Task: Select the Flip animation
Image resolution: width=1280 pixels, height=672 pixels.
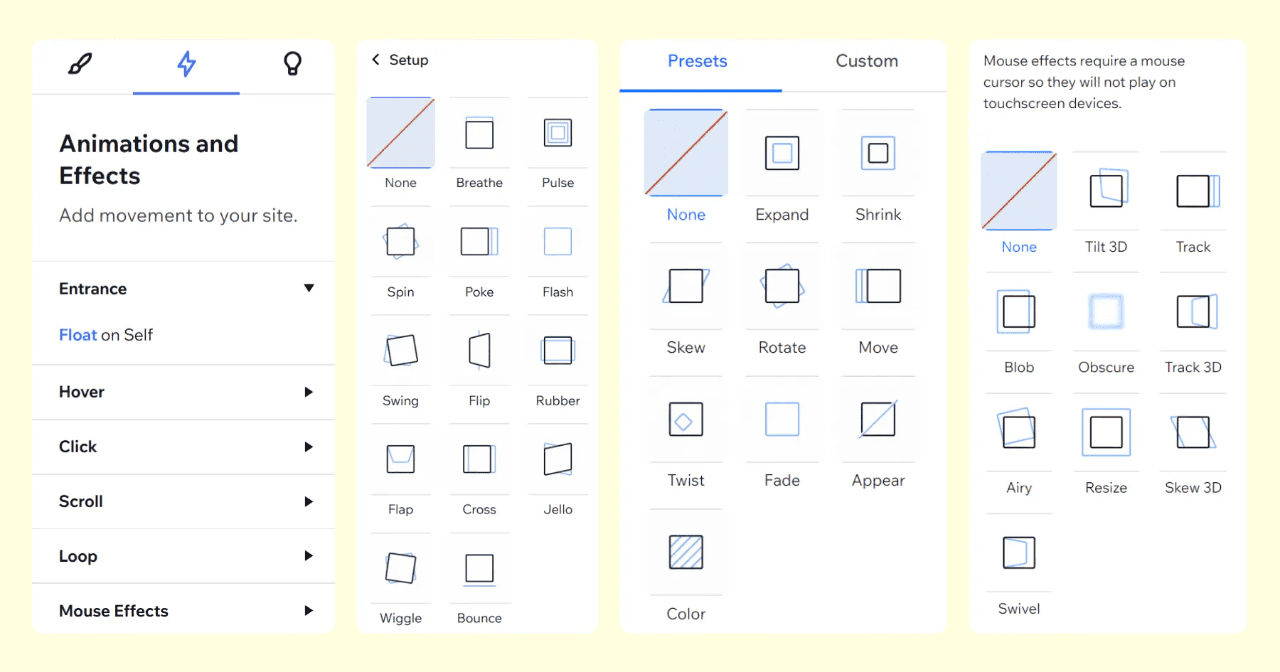Action: 479,350
